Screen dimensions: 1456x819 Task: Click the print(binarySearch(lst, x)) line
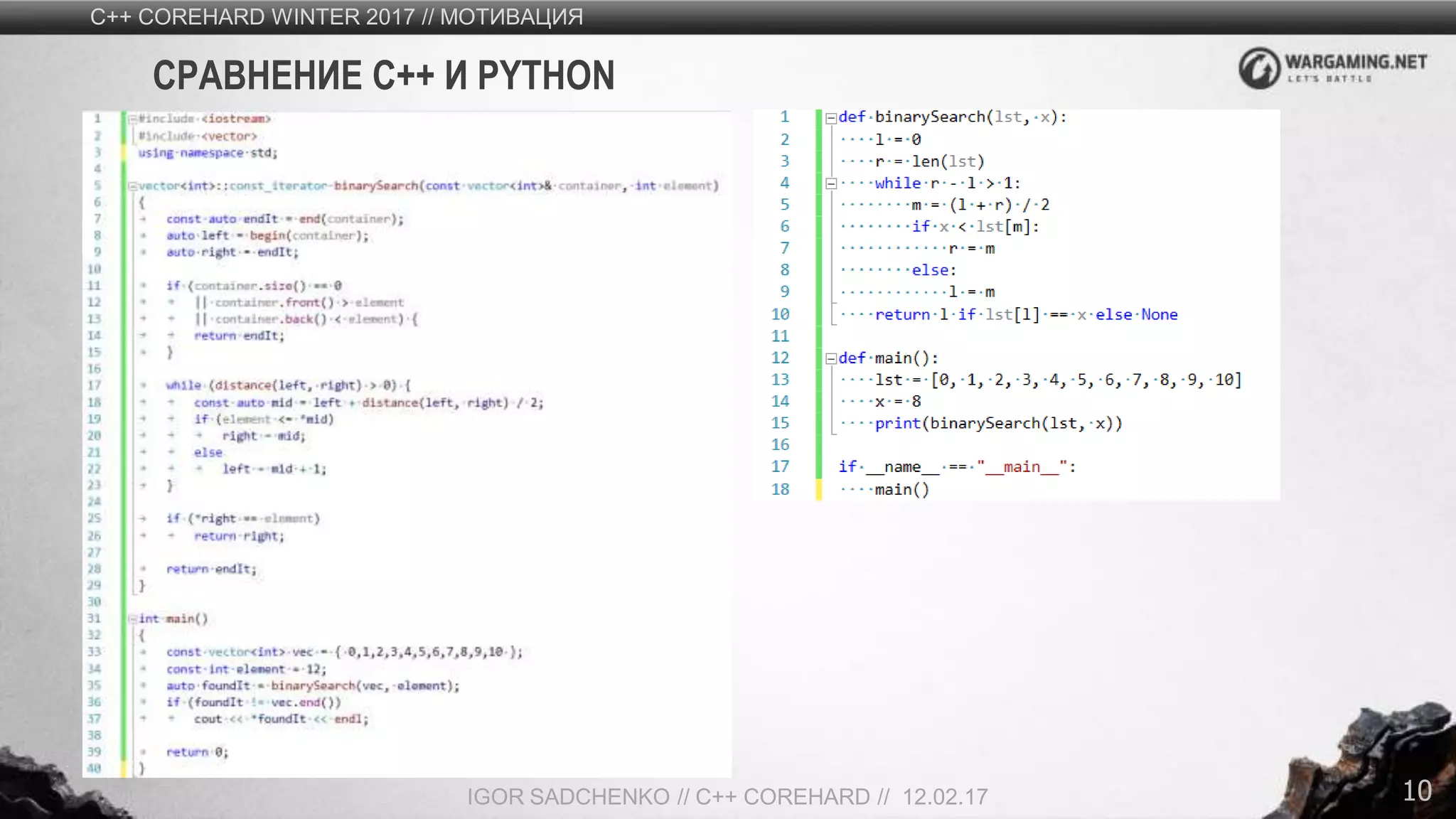[x=998, y=424]
